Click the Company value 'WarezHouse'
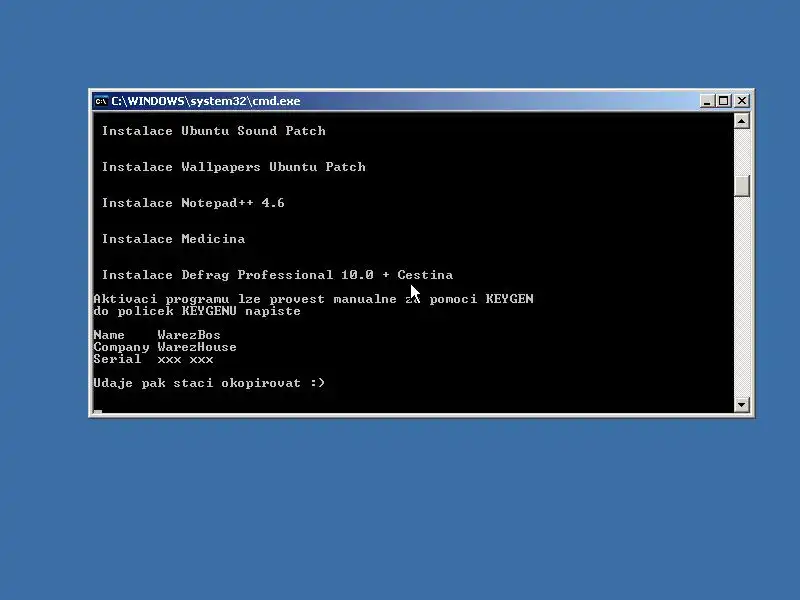 coord(197,347)
